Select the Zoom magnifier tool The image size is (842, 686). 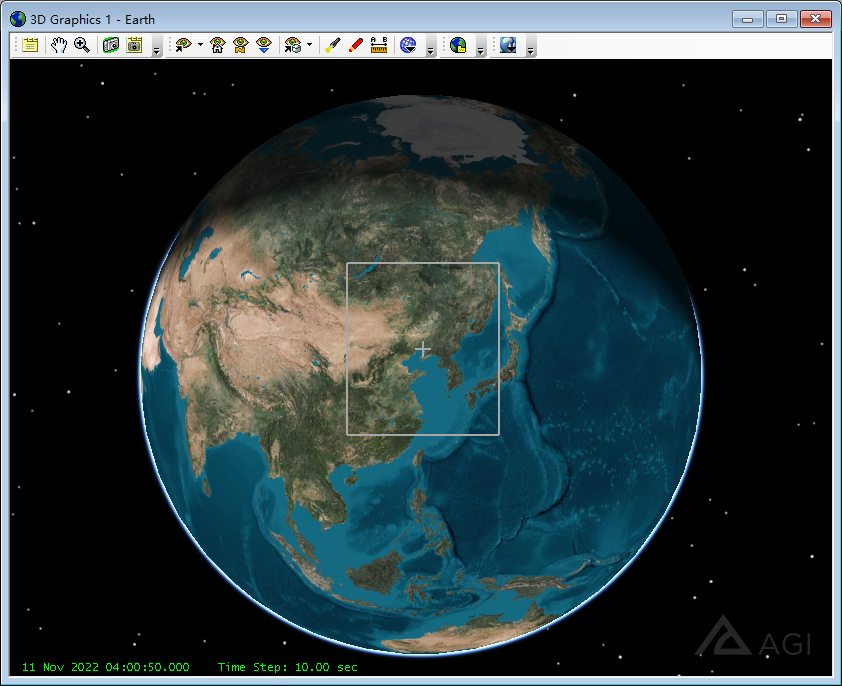82,45
